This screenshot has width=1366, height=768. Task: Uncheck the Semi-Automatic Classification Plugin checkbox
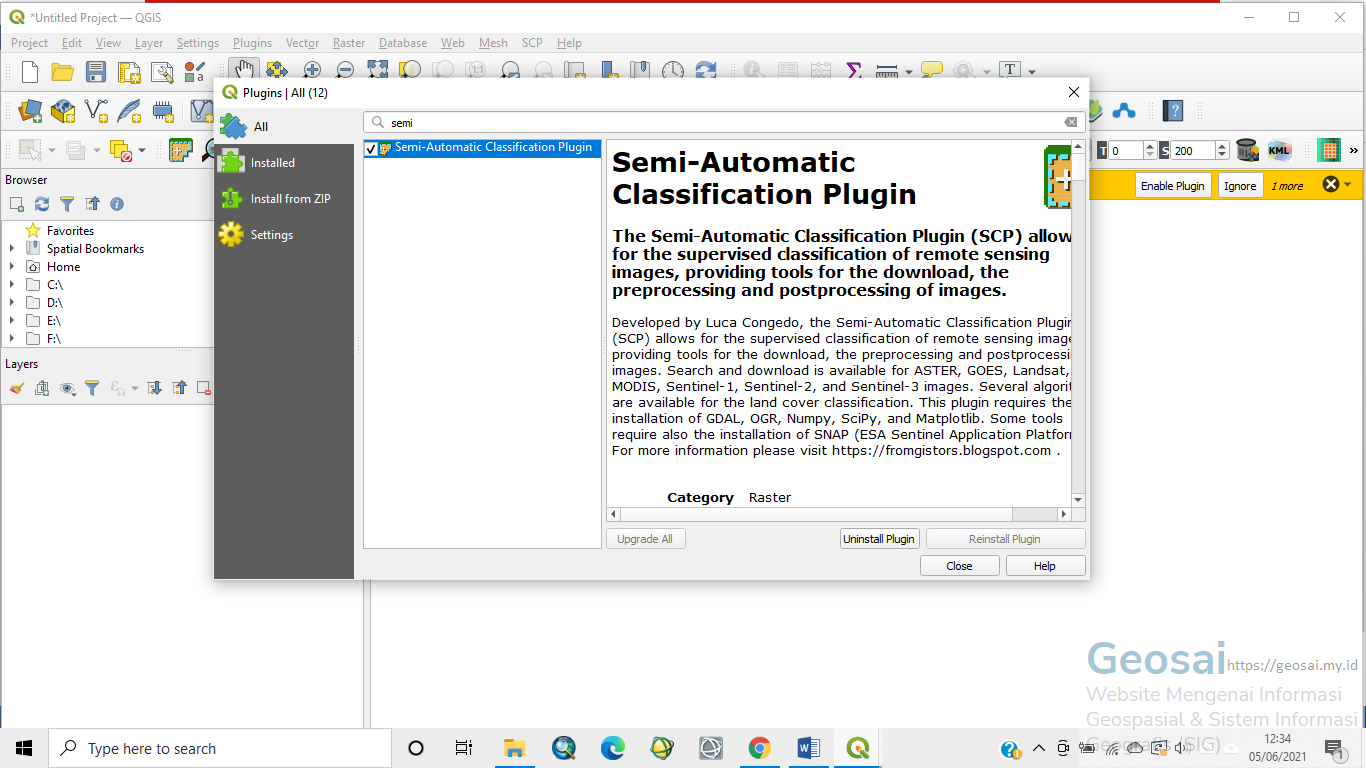point(371,148)
